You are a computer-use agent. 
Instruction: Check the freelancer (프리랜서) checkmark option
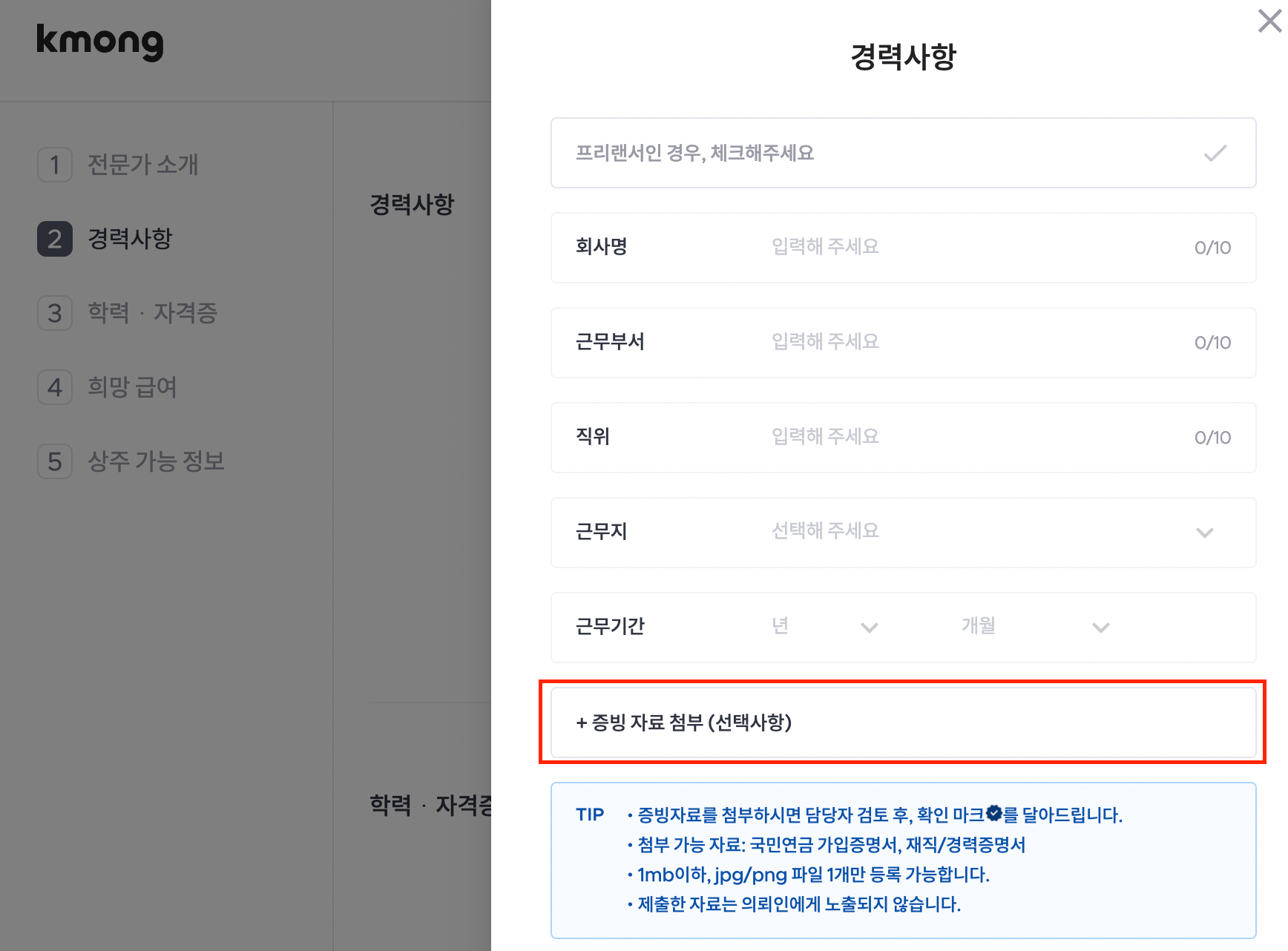tap(1215, 154)
